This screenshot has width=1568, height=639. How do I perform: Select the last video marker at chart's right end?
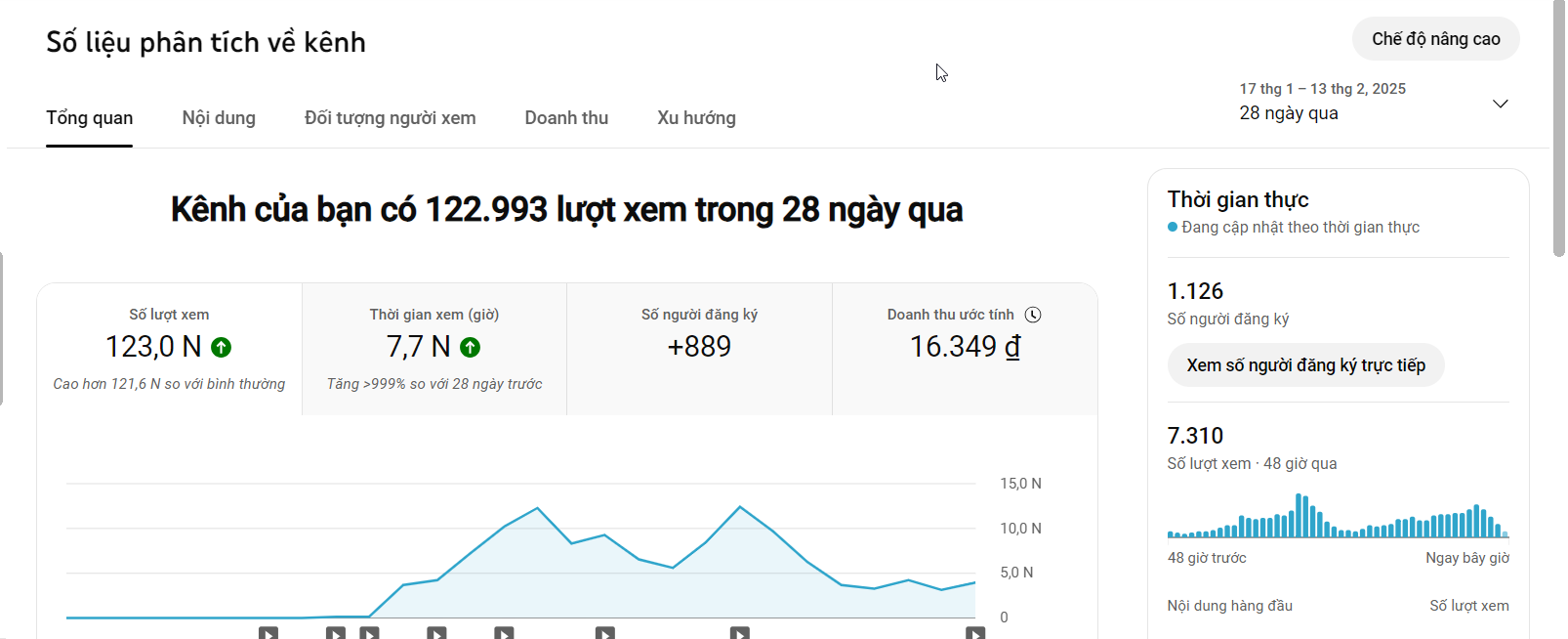tap(975, 633)
